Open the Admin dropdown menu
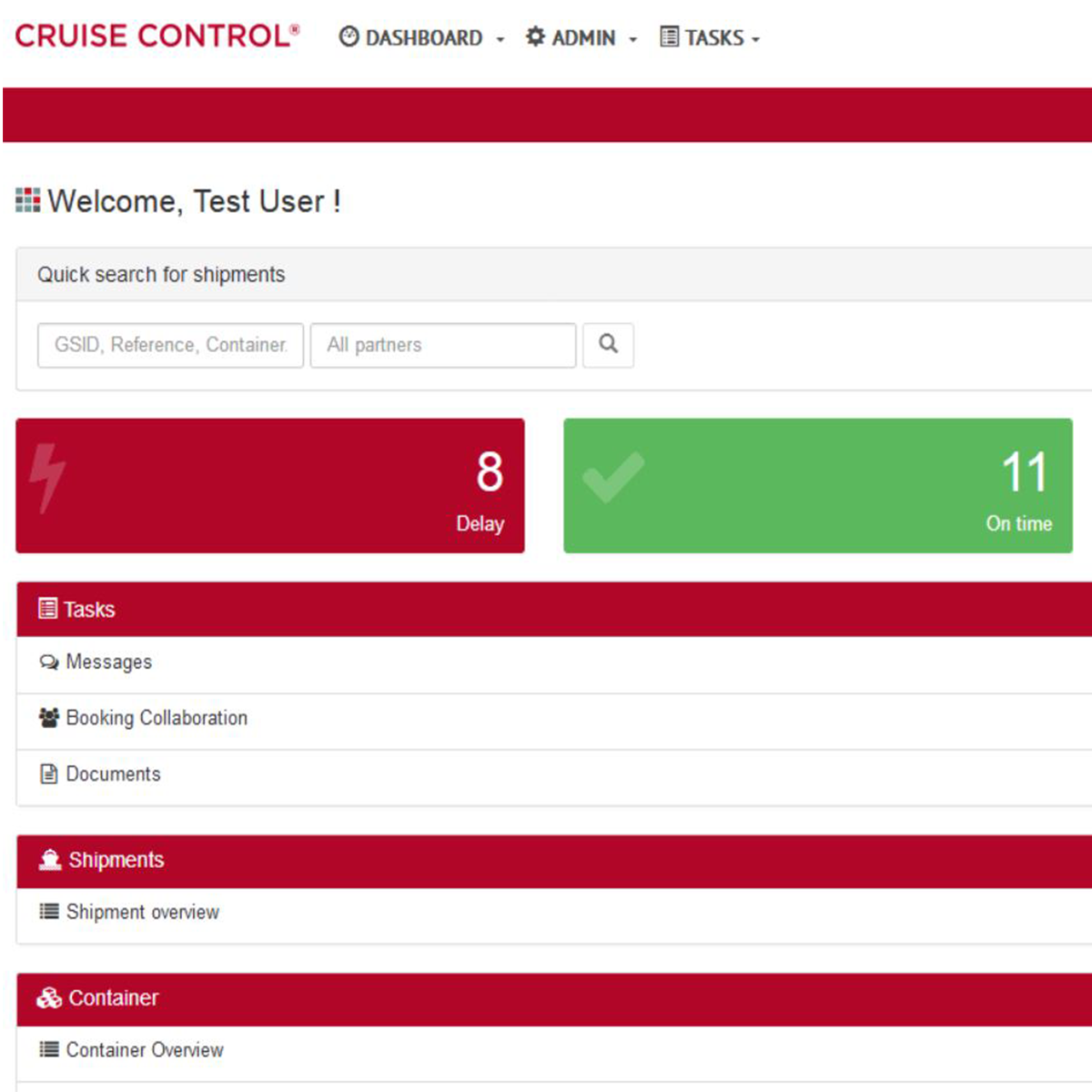The image size is (1092, 1092). pos(633,40)
